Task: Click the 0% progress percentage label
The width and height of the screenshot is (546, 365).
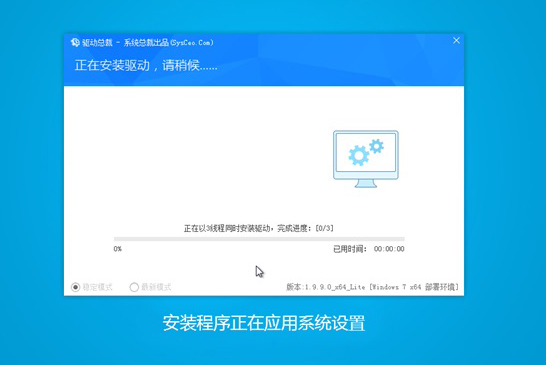Action: [x=118, y=249]
